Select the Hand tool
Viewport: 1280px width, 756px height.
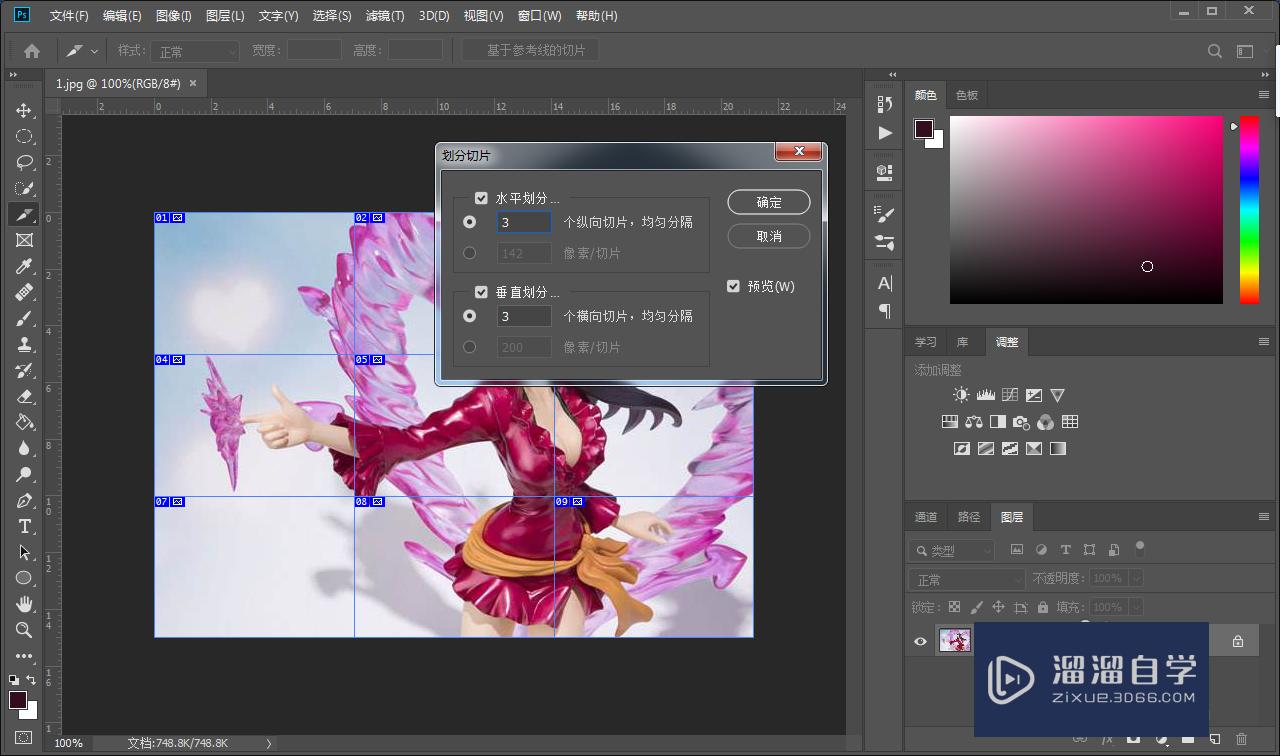tap(24, 604)
